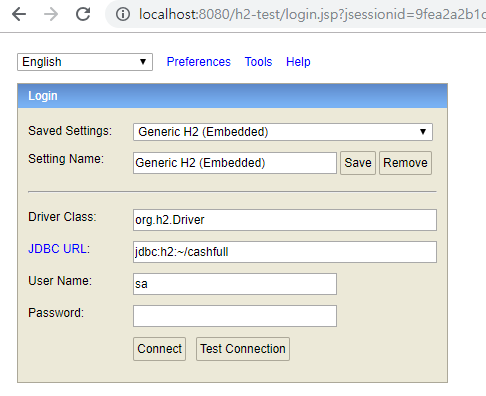The image size is (486, 396).
Task: Save the current setting
Action: point(358,163)
